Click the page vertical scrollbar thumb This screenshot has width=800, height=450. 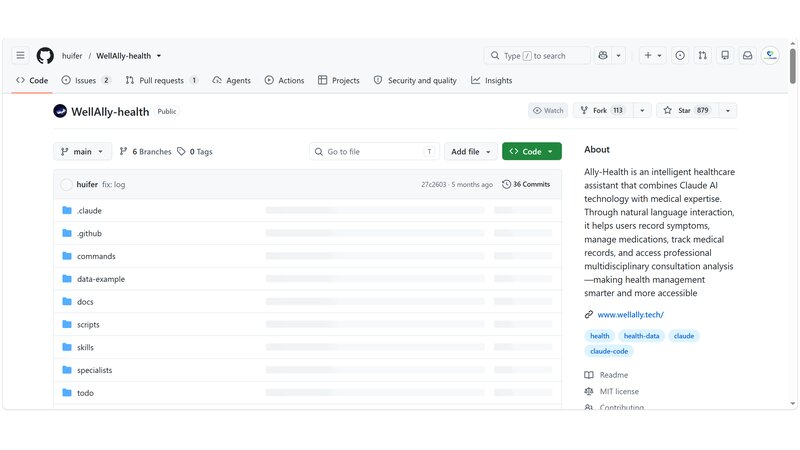(792, 66)
